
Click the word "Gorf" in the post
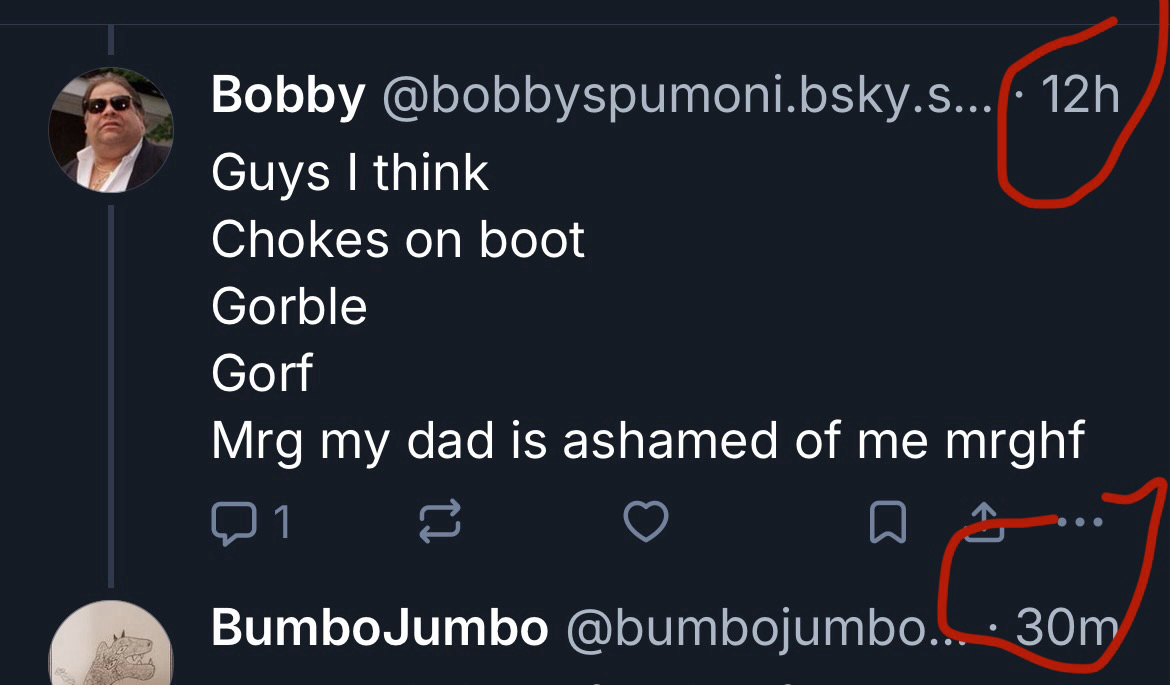(262, 374)
